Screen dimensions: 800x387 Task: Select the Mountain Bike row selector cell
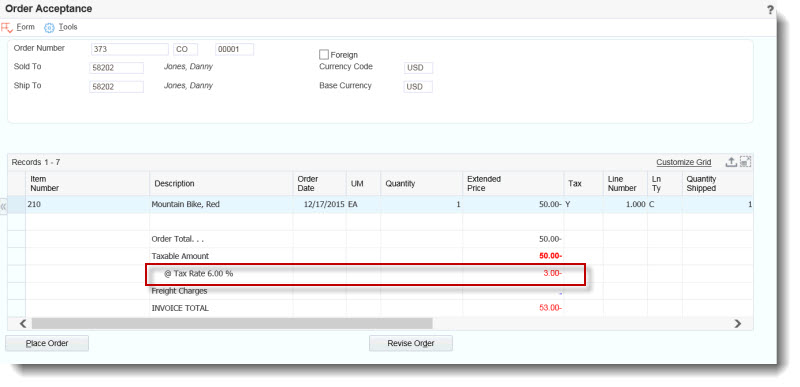pyautogui.click(x=16, y=204)
